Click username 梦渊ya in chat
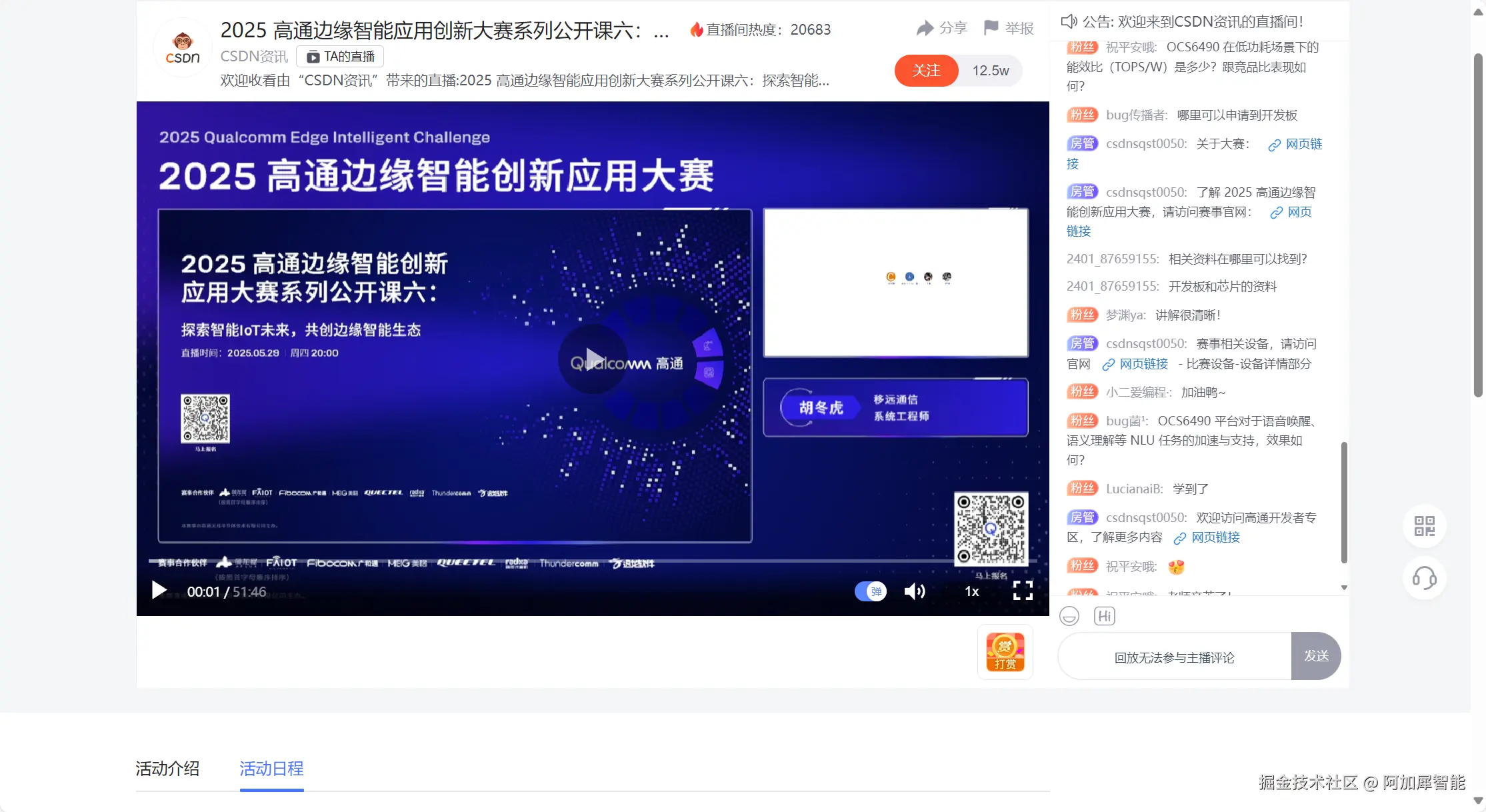 (1126, 315)
